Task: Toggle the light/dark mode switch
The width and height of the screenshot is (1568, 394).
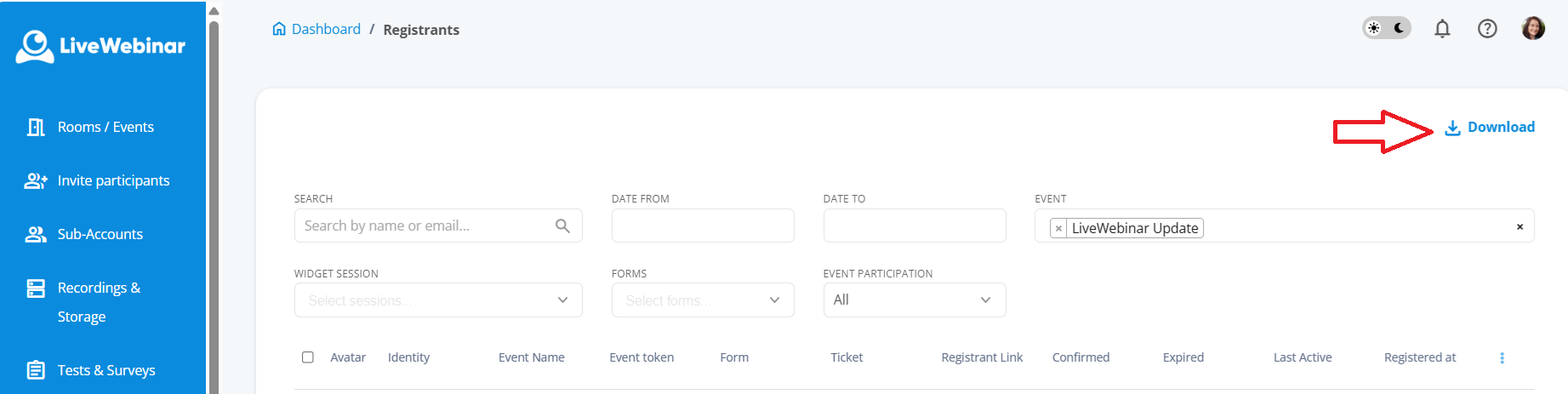Action: coord(1387,28)
